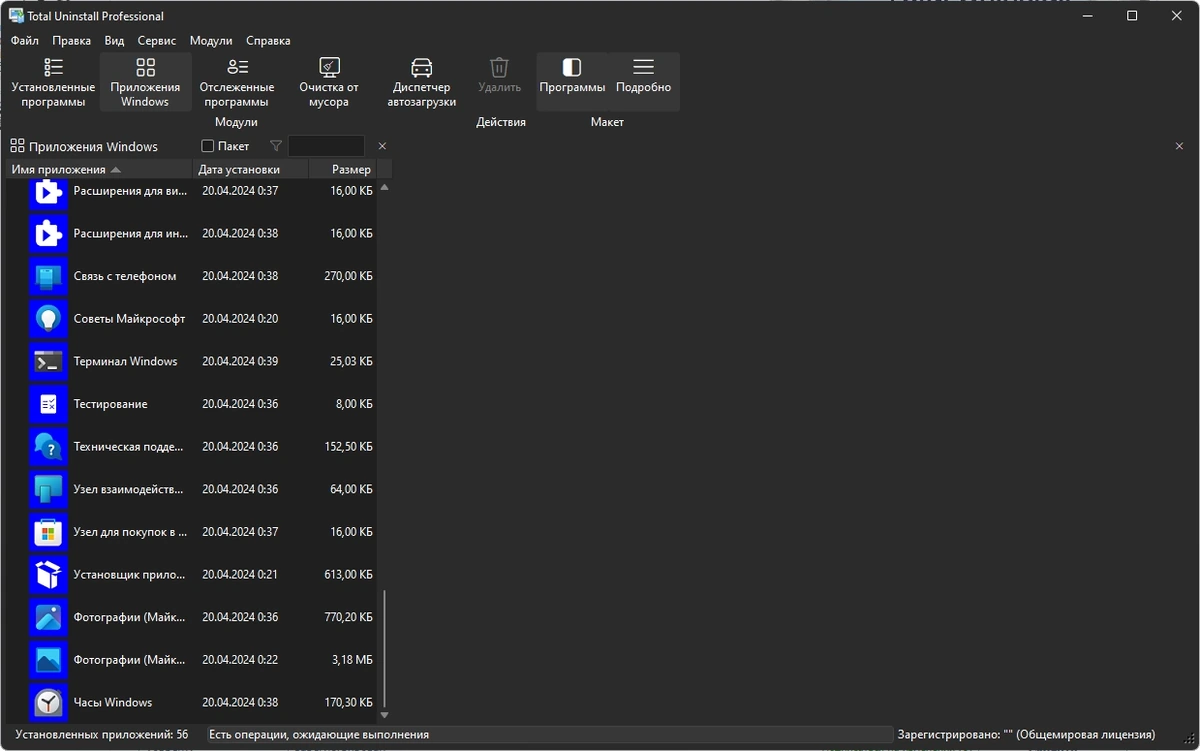Click the Расширения для ин... app icon
Viewport: 1200px width, 751px height.
click(48, 234)
